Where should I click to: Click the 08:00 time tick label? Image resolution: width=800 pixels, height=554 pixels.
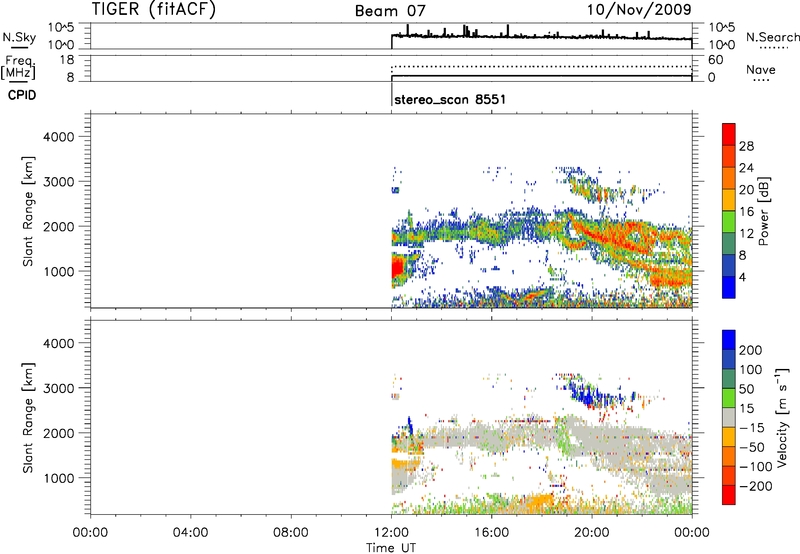point(290,533)
